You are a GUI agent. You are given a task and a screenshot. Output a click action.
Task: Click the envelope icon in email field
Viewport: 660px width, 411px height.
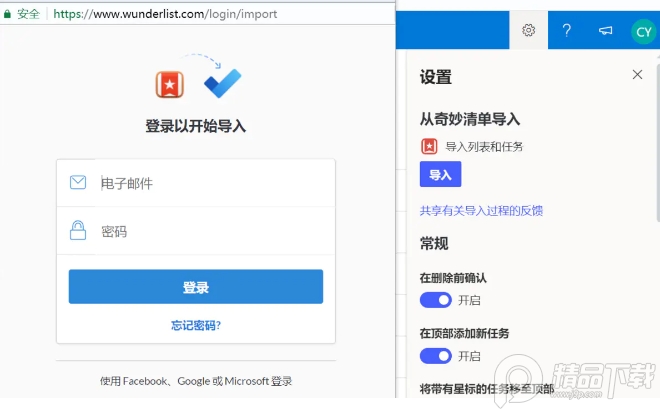pyautogui.click(x=78, y=182)
